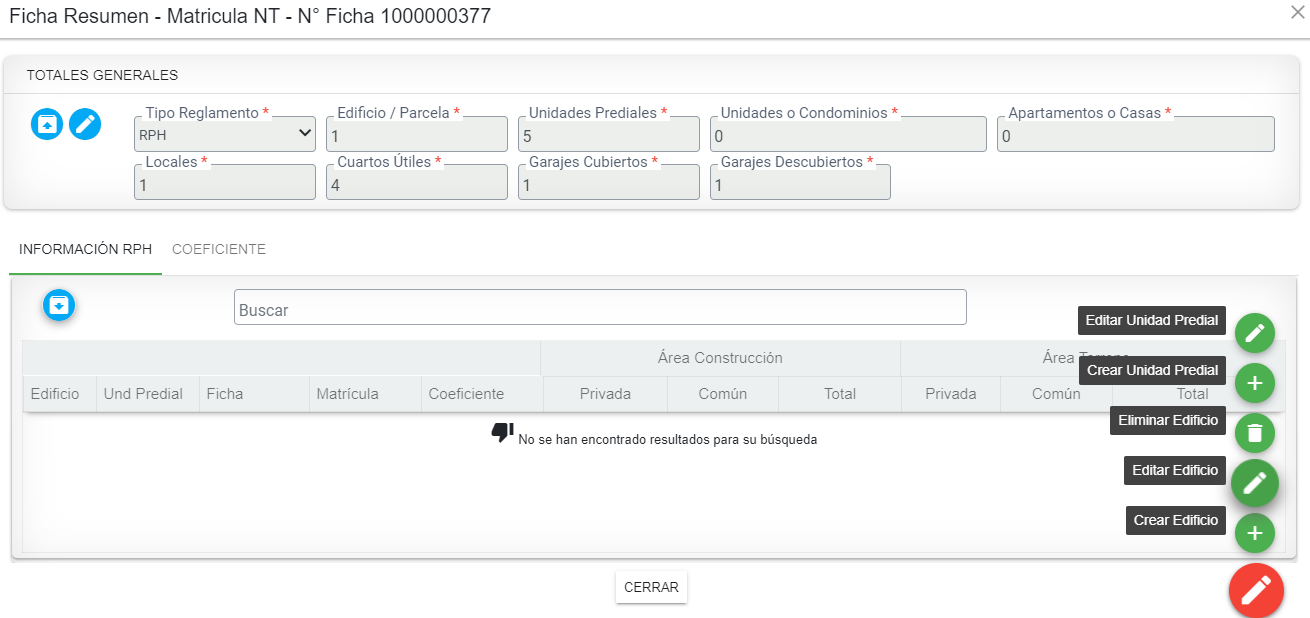This screenshot has height=618, width=1310.
Task: Click the red floating pencil action button
Action: coord(1256,590)
